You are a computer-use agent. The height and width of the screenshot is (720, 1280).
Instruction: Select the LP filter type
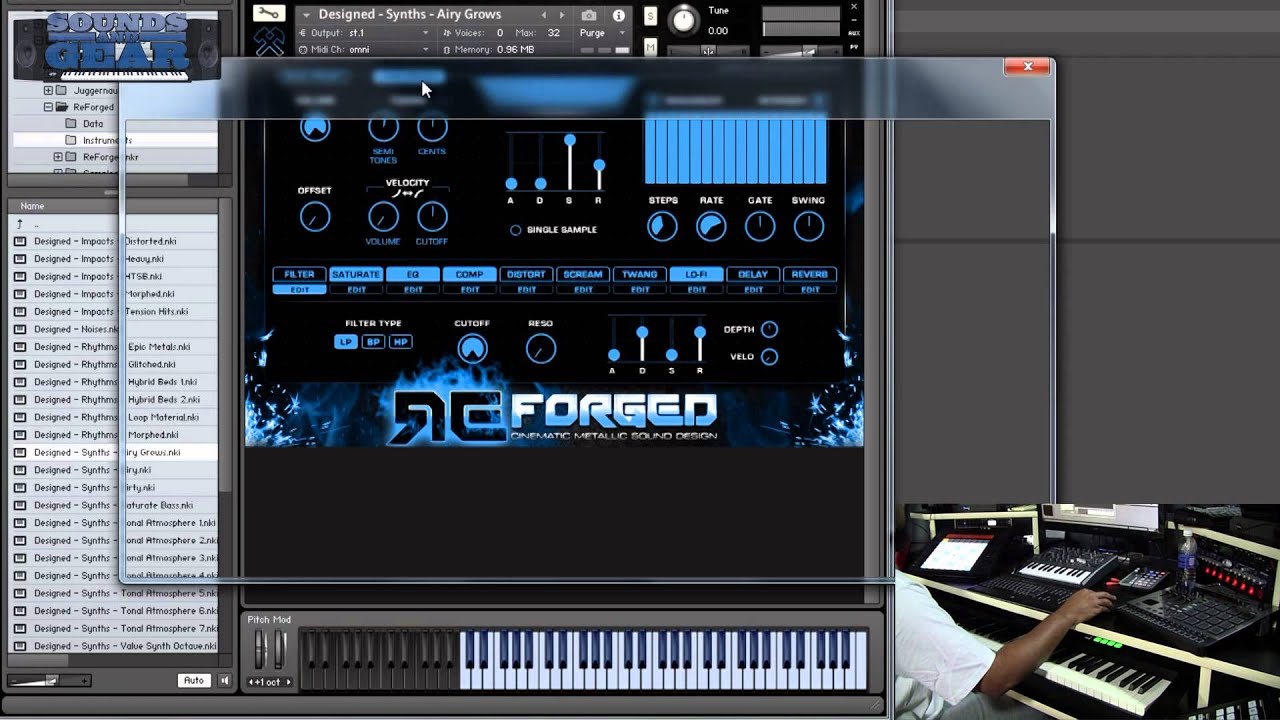coord(345,342)
